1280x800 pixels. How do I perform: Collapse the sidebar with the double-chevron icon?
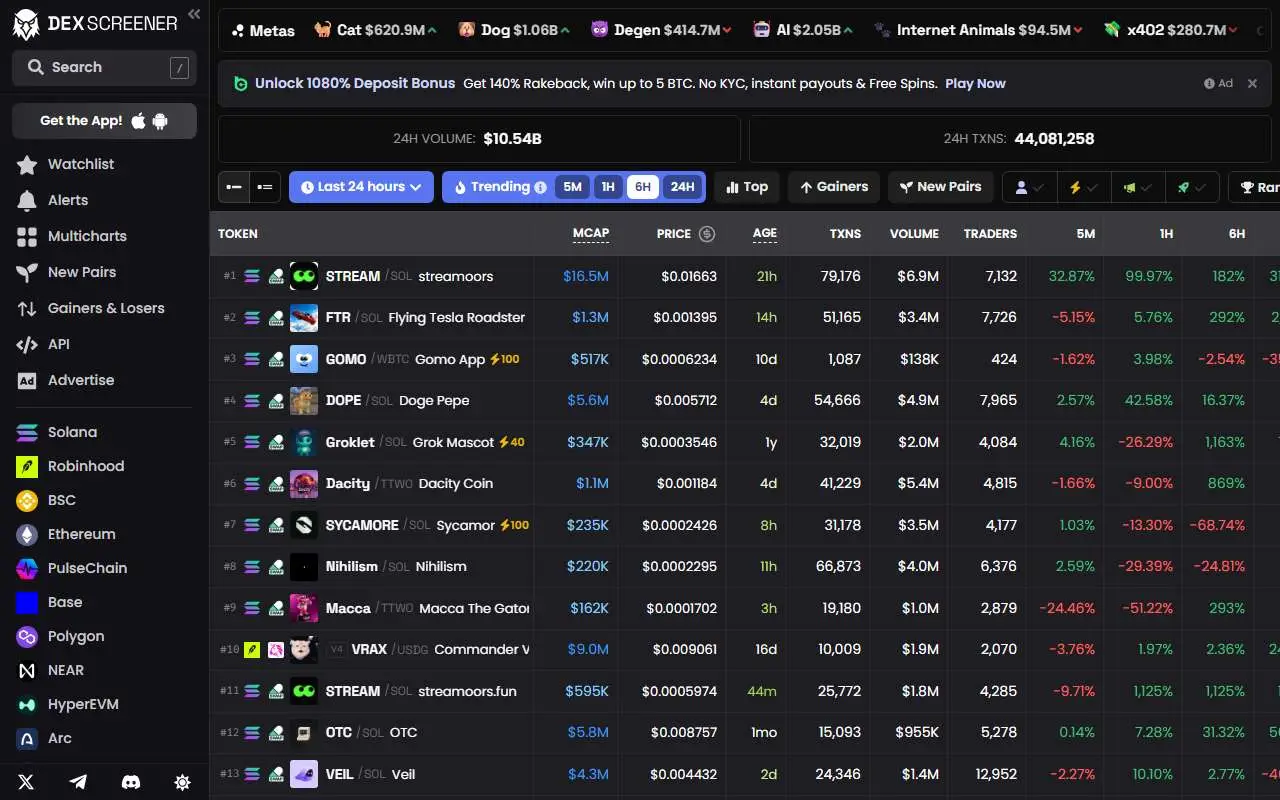click(x=194, y=14)
